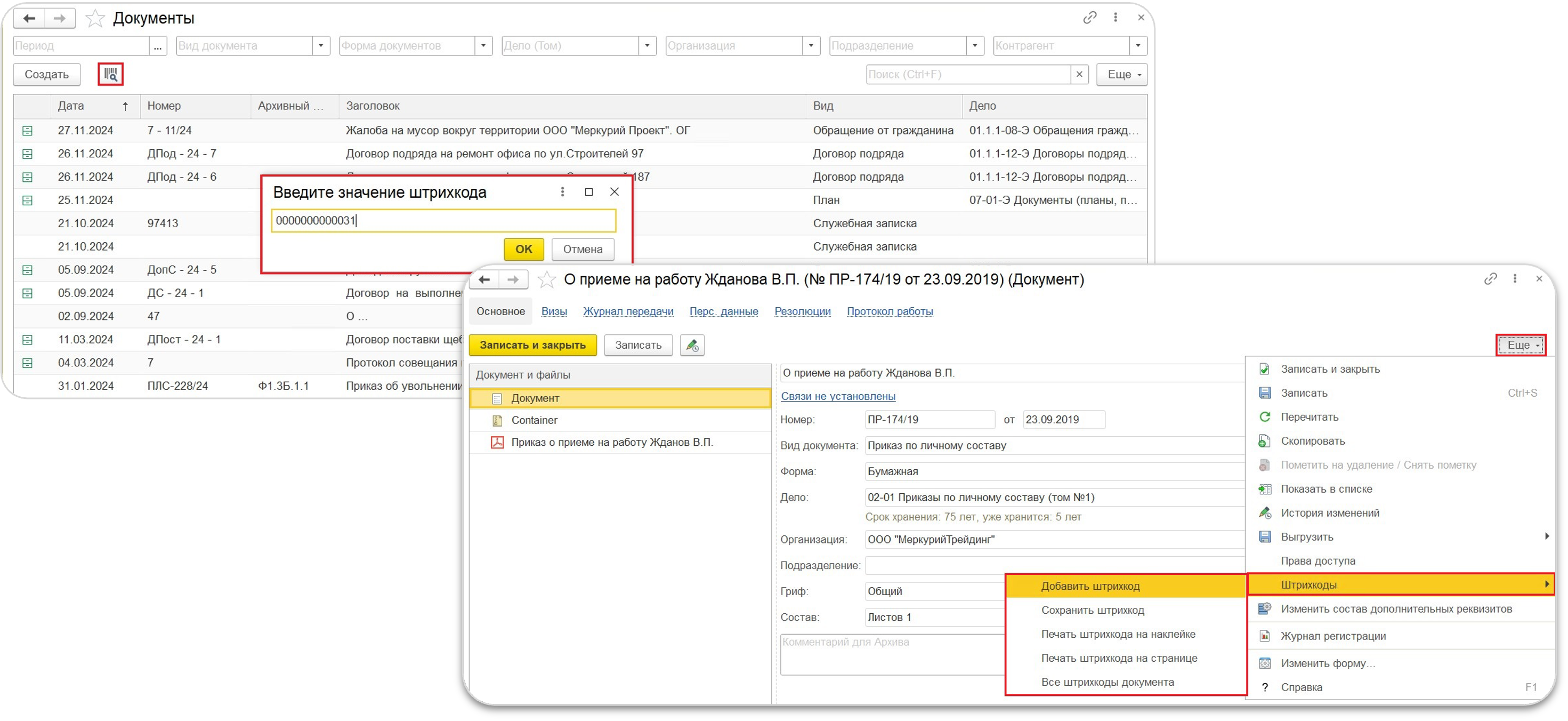Go forward in the document card window
This screenshot has width=1568, height=721.
pos(513,279)
